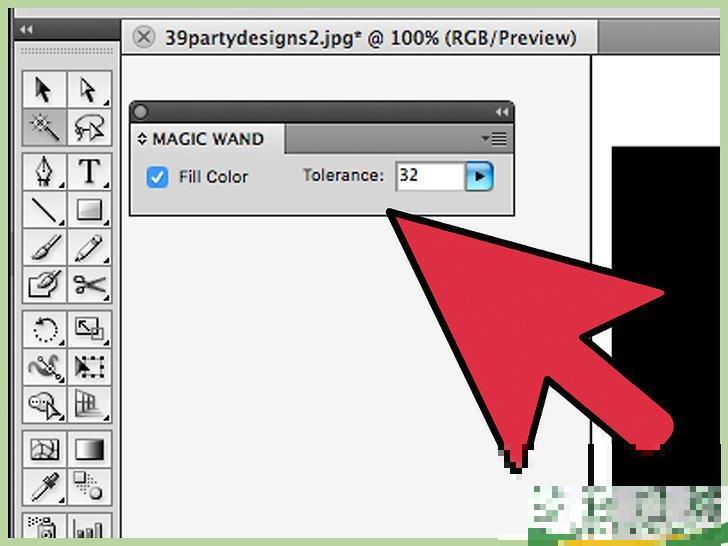Screen dimensions: 728x546
Task: Select the Scissors tool
Action: click(89, 284)
